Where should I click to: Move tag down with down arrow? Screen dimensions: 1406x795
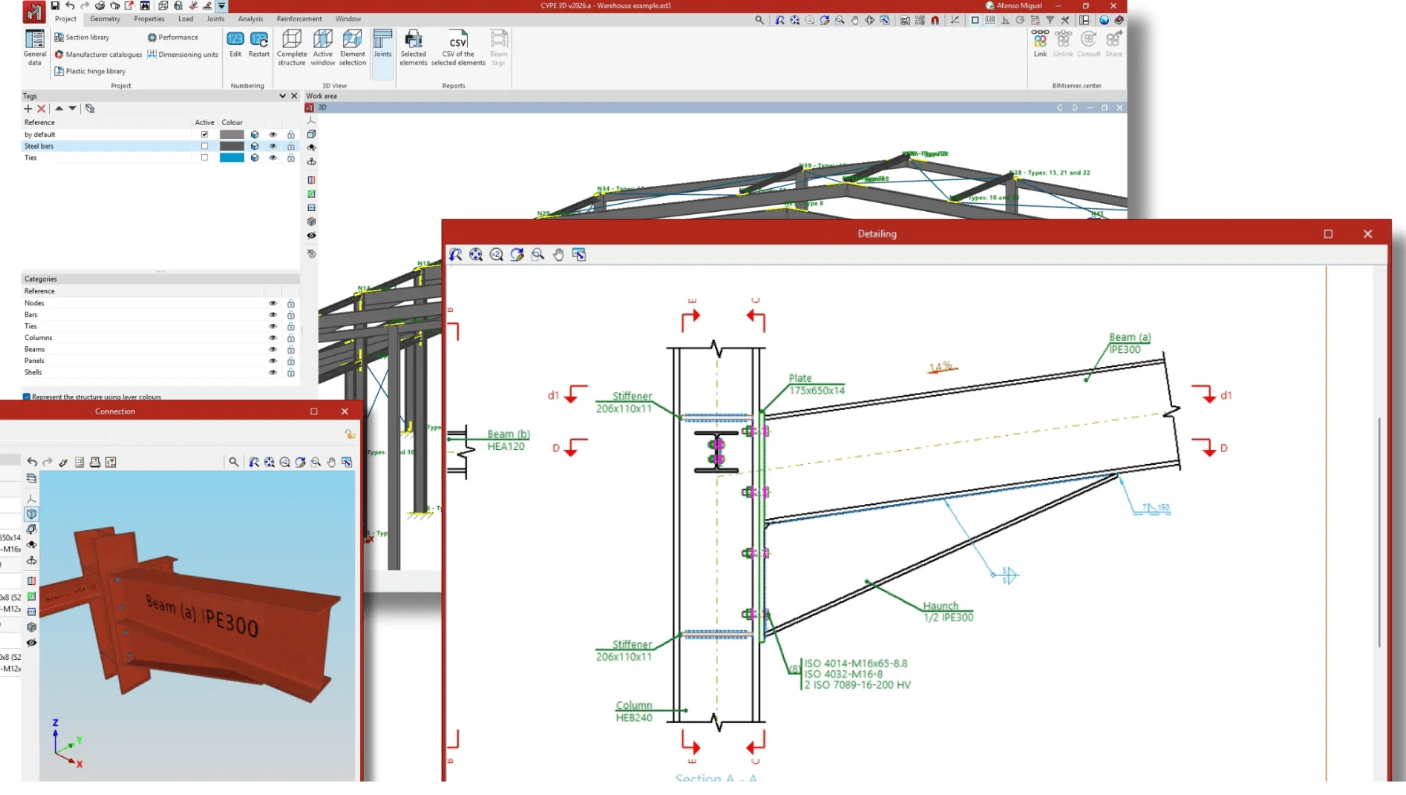pos(72,108)
